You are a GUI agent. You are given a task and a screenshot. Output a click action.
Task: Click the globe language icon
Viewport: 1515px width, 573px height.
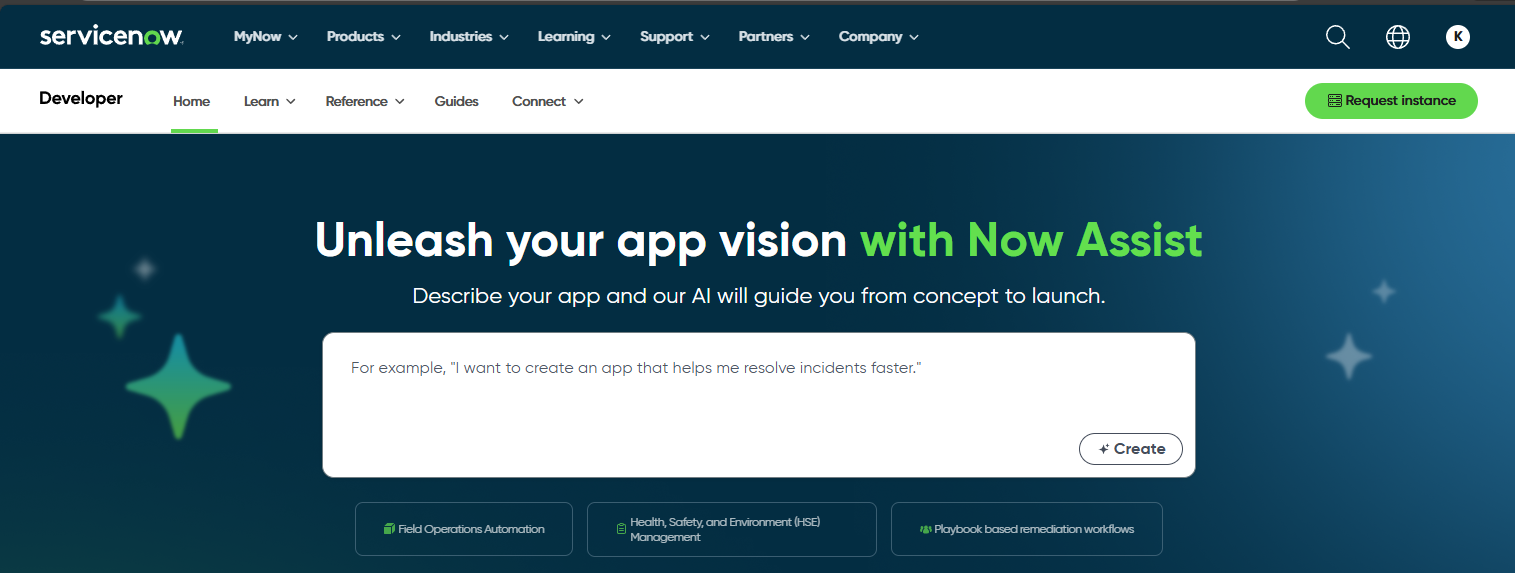[1397, 37]
